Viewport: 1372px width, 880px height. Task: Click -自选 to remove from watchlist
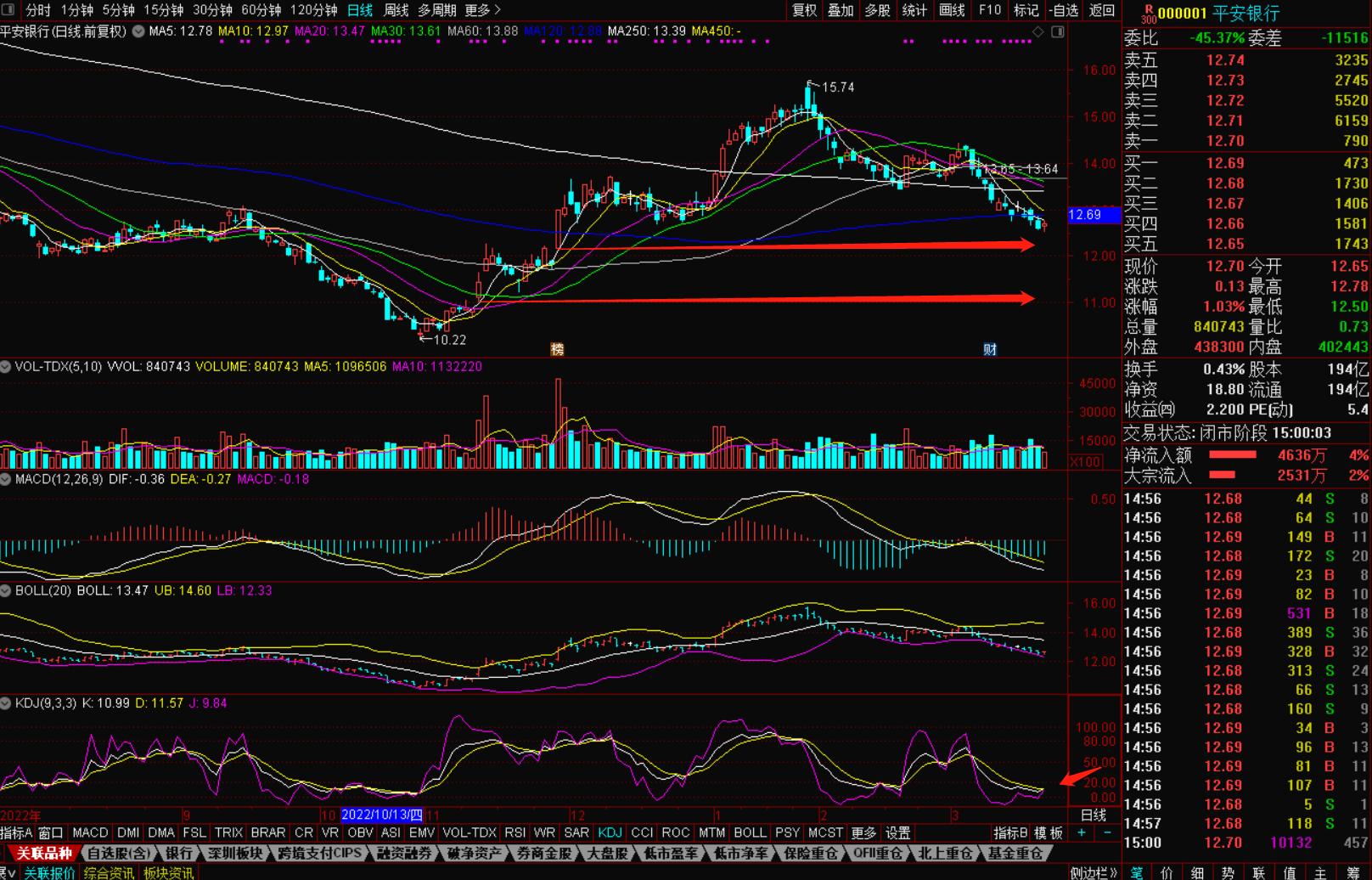(1064, 10)
